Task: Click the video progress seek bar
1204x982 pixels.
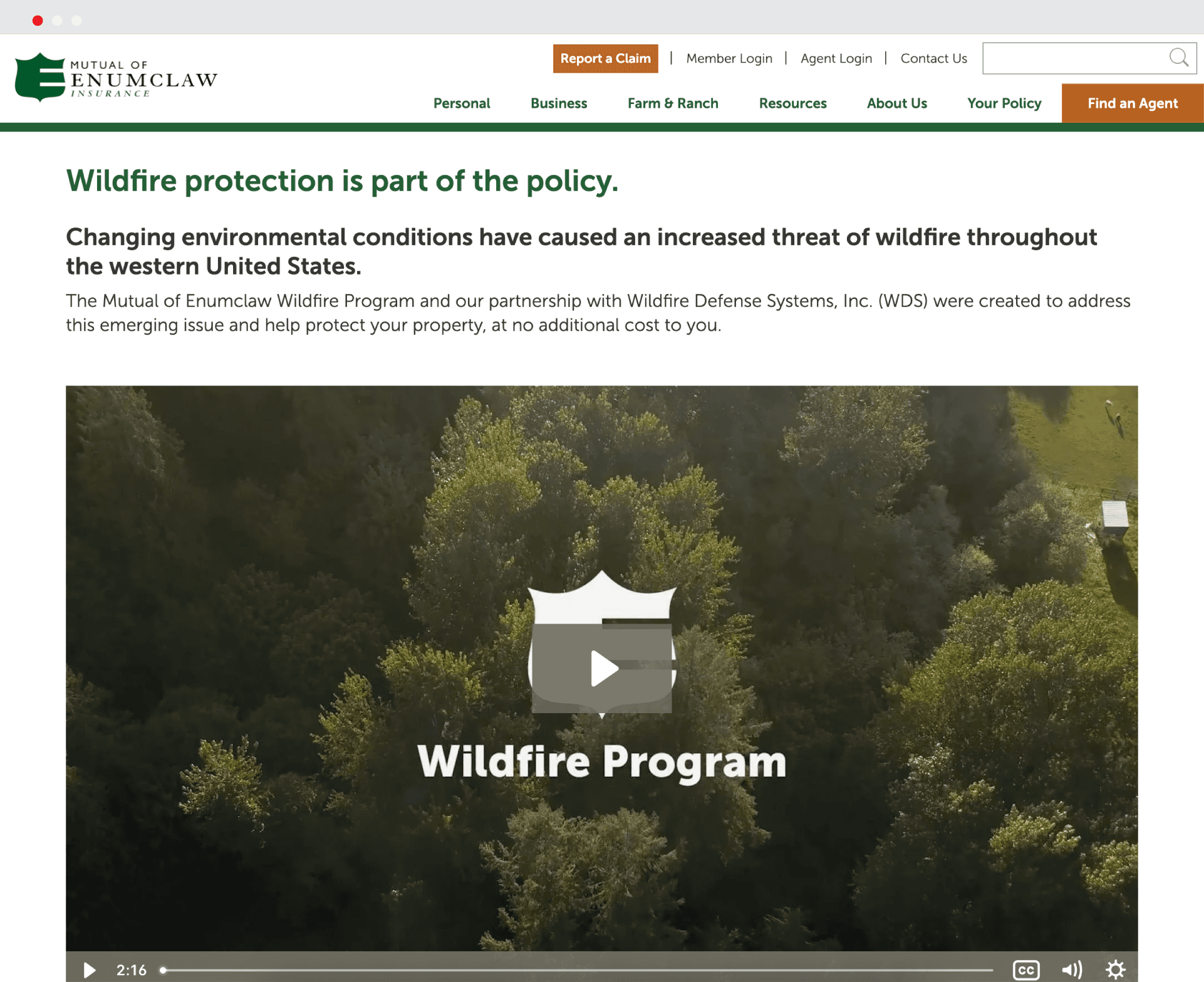Action: [x=576, y=969]
